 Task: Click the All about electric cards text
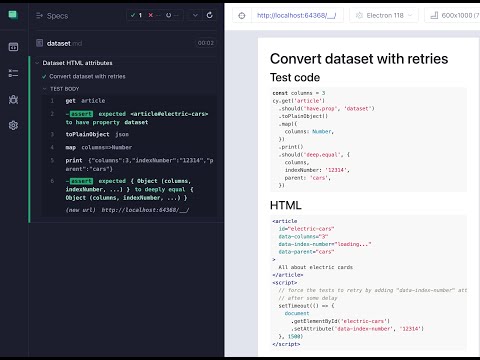coord(316,267)
